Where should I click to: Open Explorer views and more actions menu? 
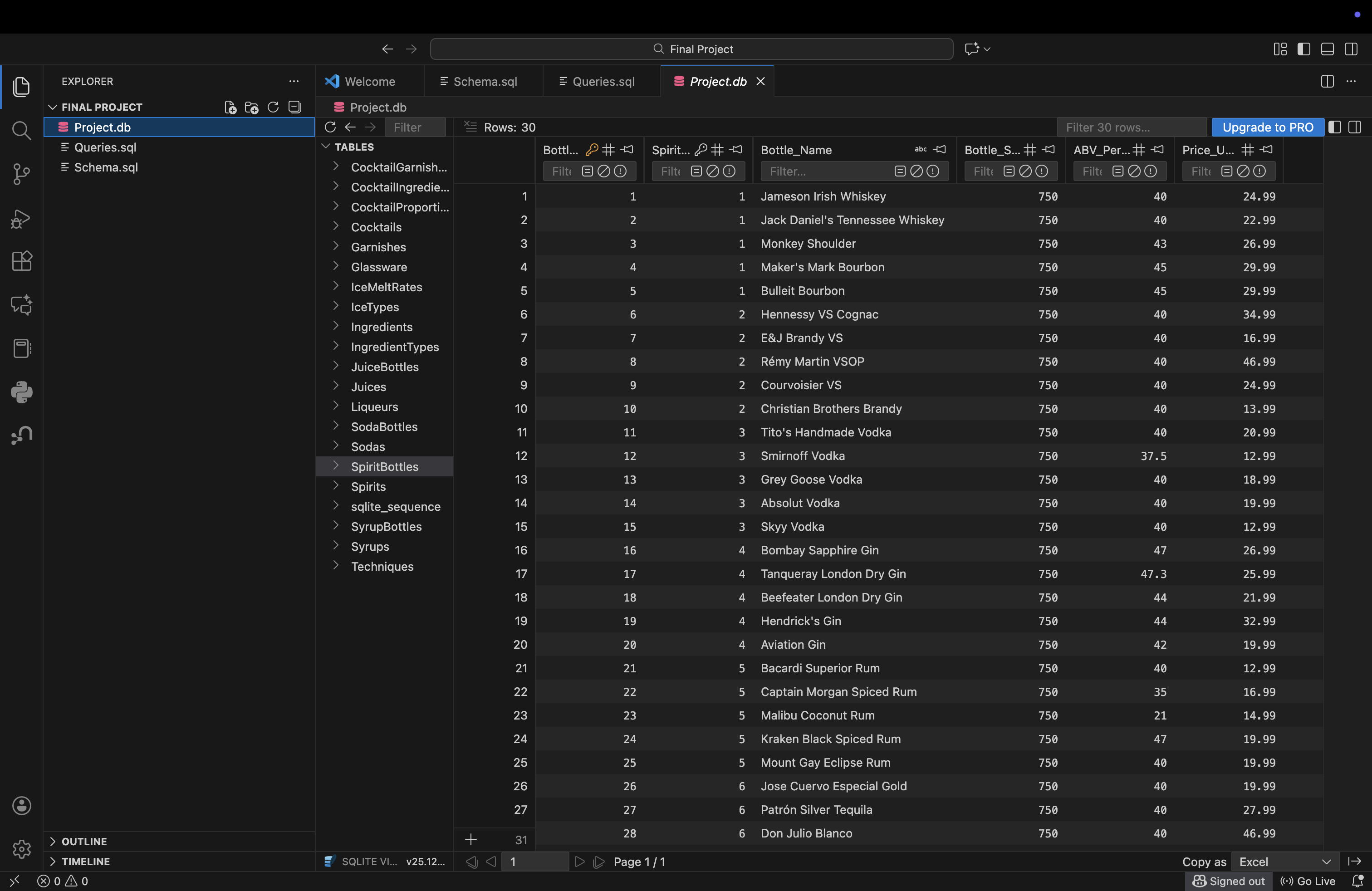coord(294,81)
